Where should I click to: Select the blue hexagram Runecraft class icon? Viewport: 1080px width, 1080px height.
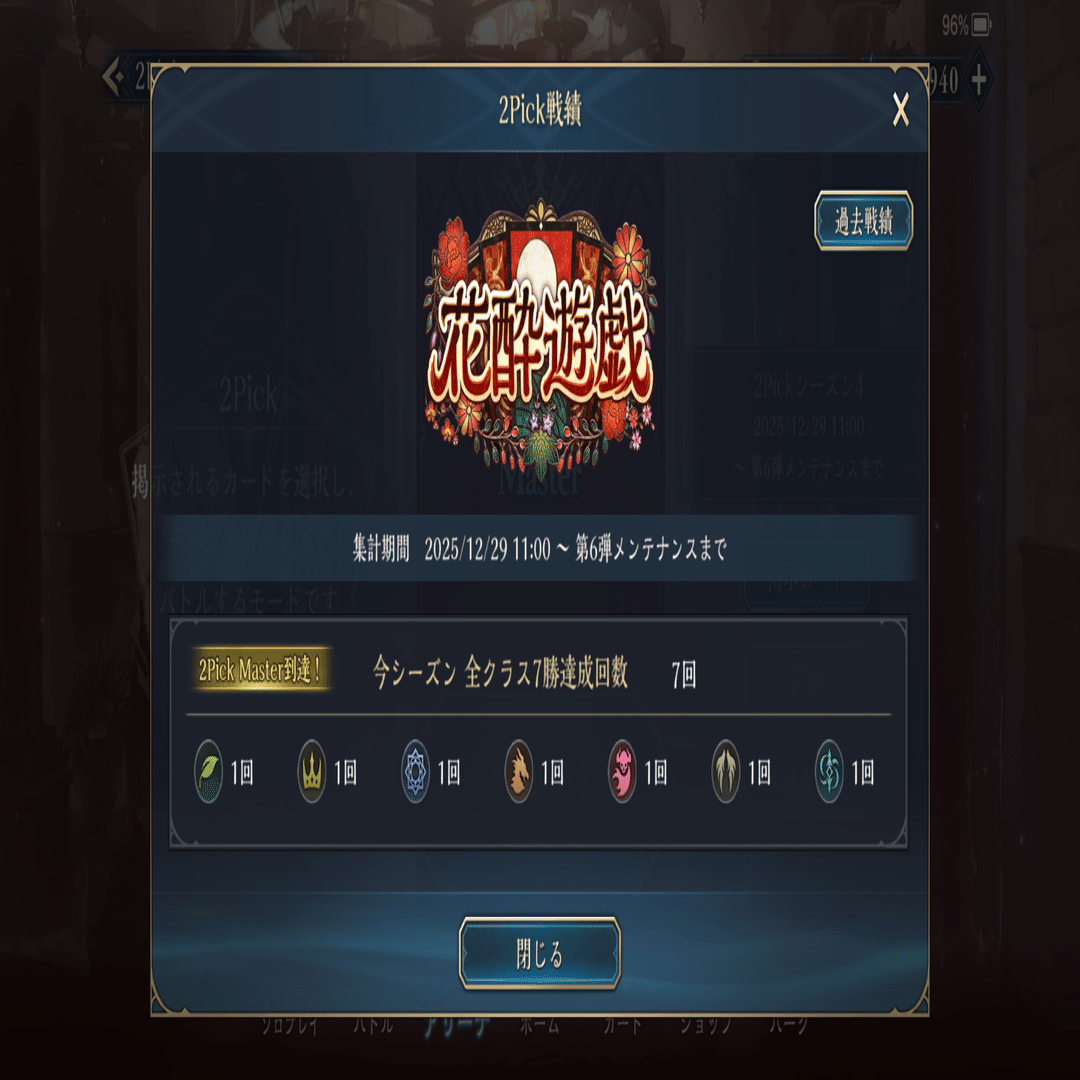(415, 771)
